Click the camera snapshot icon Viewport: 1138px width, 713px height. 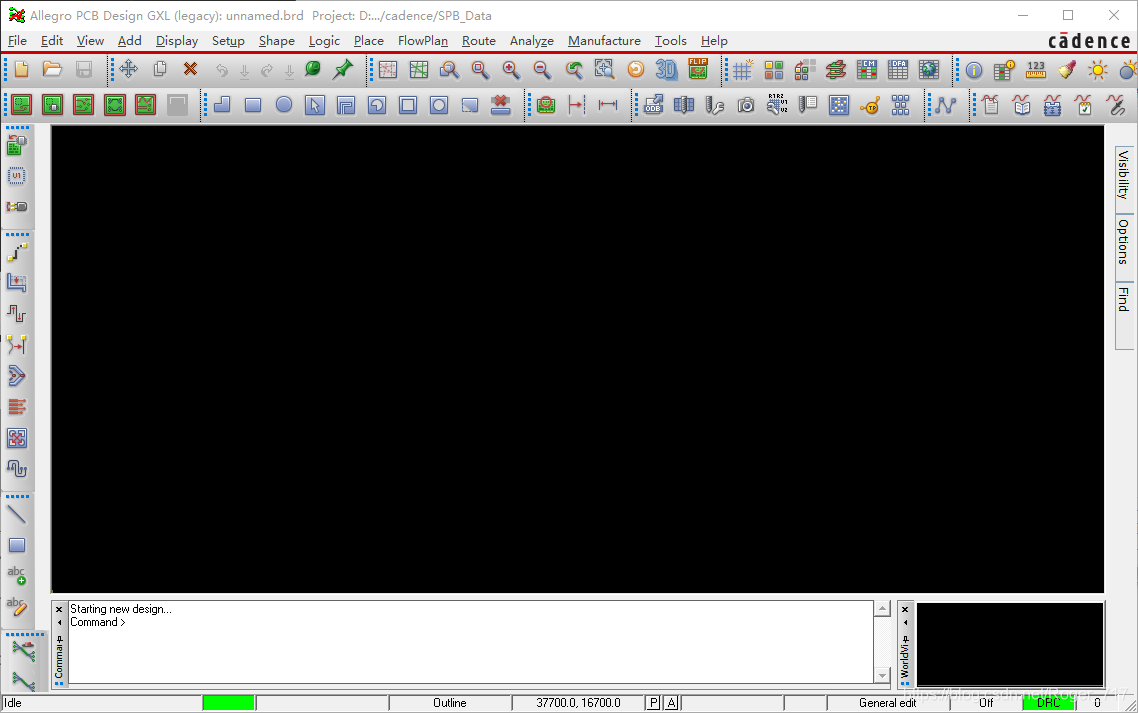click(746, 105)
